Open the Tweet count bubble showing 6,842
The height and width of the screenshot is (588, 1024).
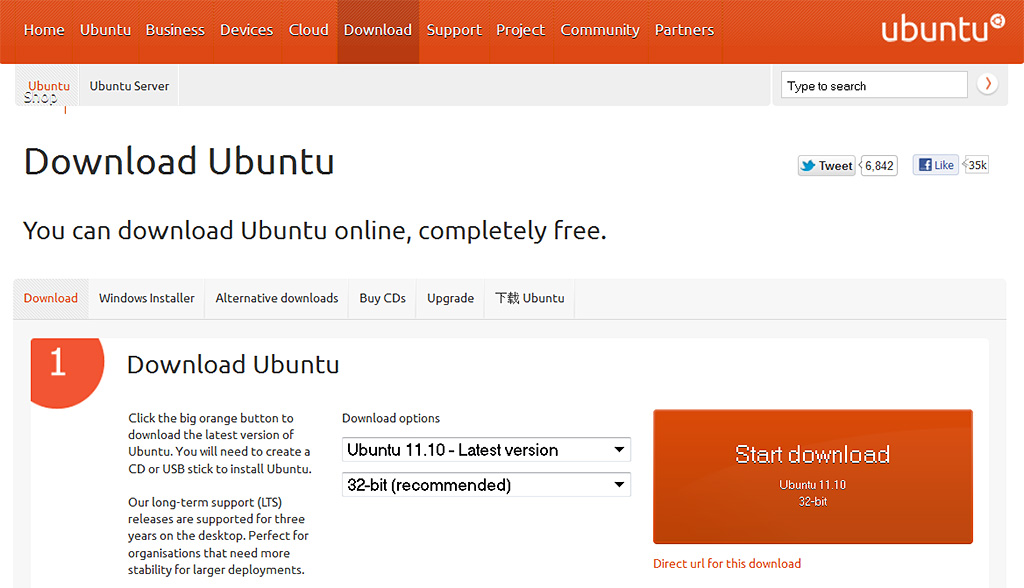pos(879,165)
